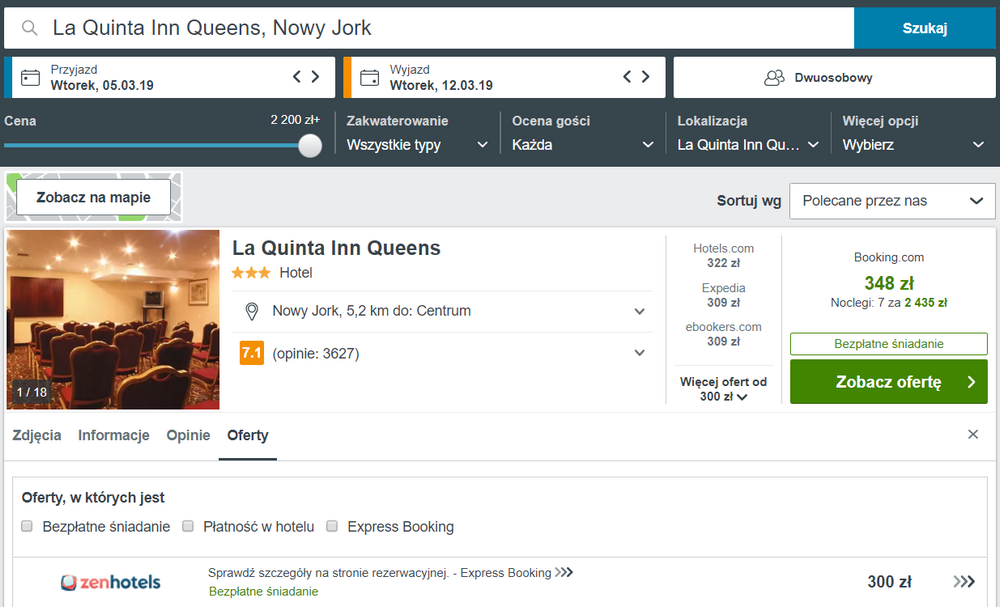
Task: Click the hotel search input field
Action: click(429, 28)
